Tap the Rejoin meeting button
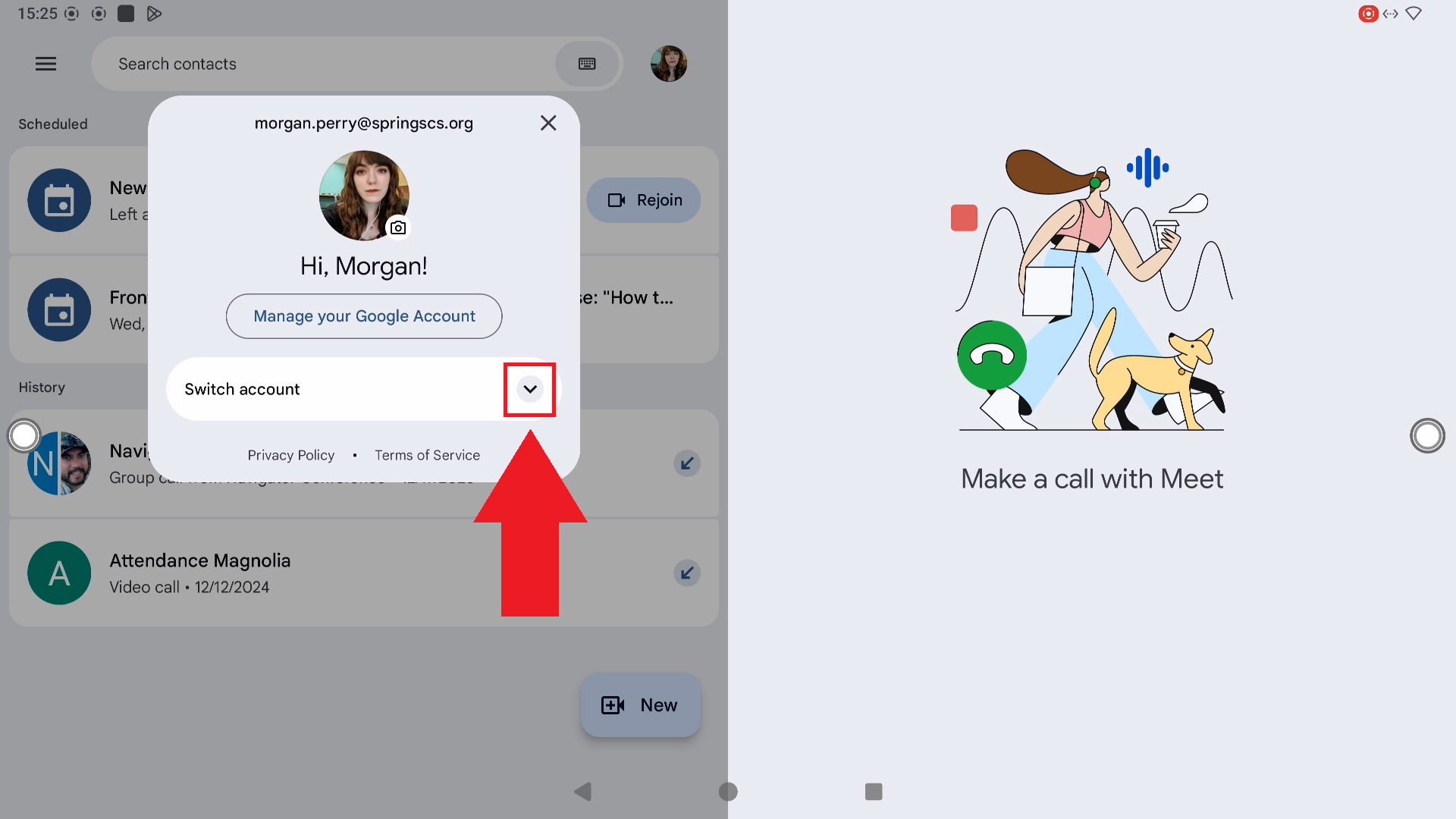This screenshot has width=1456, height=819. pos(644,200)
